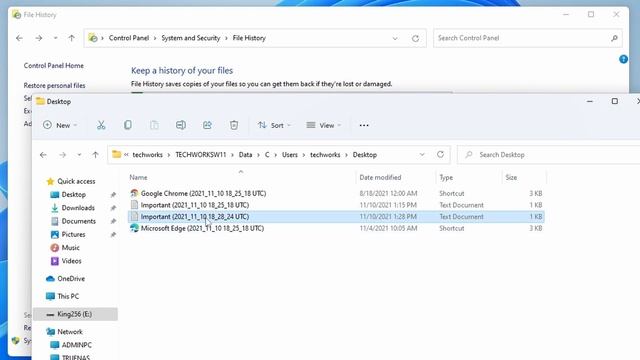Screen dimensions: 640x360
Task: Refresh the File History control panel
Action: [x=416, y=38]
